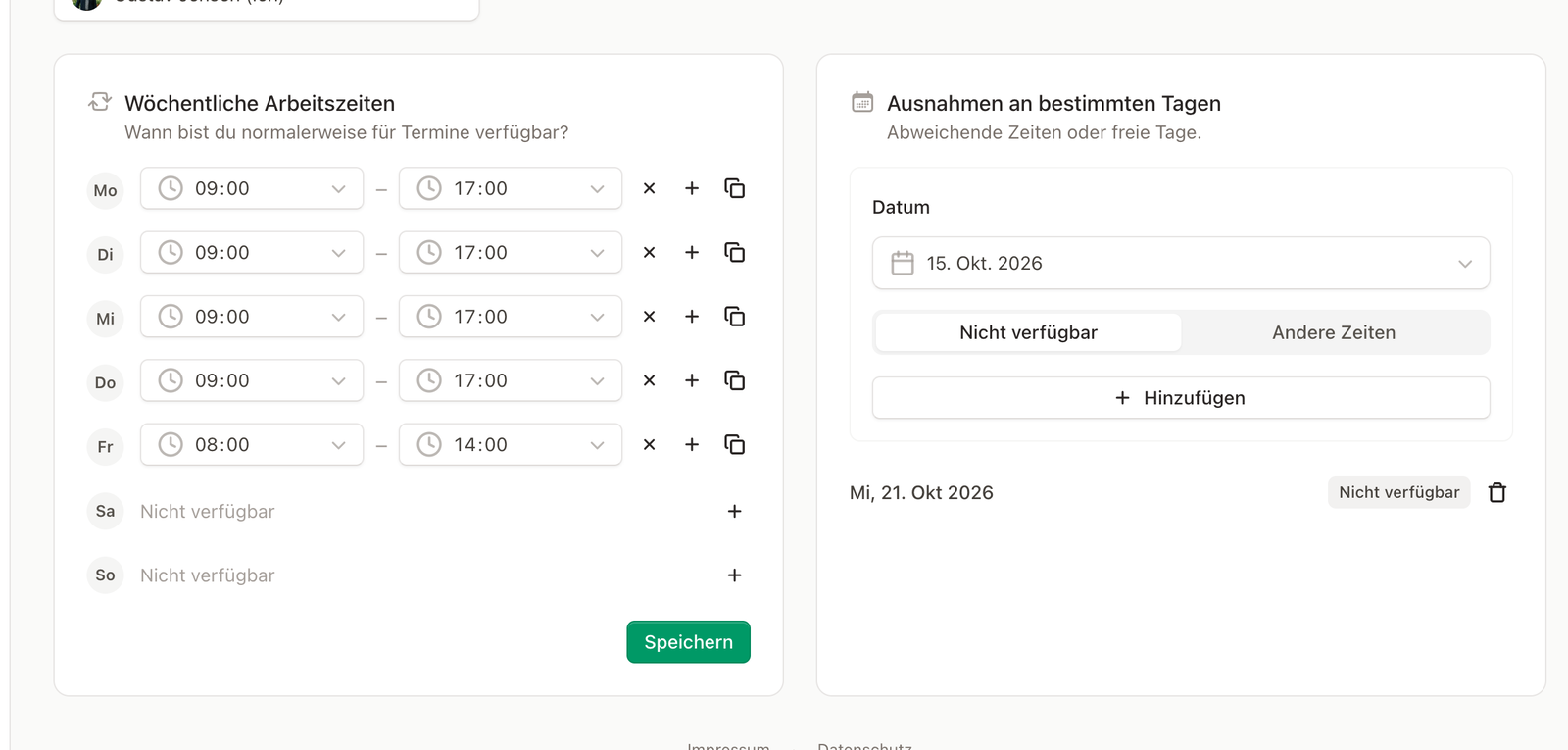Add another time slot for Monday
The height and width of the screenshot is (750, 1568).
tap(692, 188)
